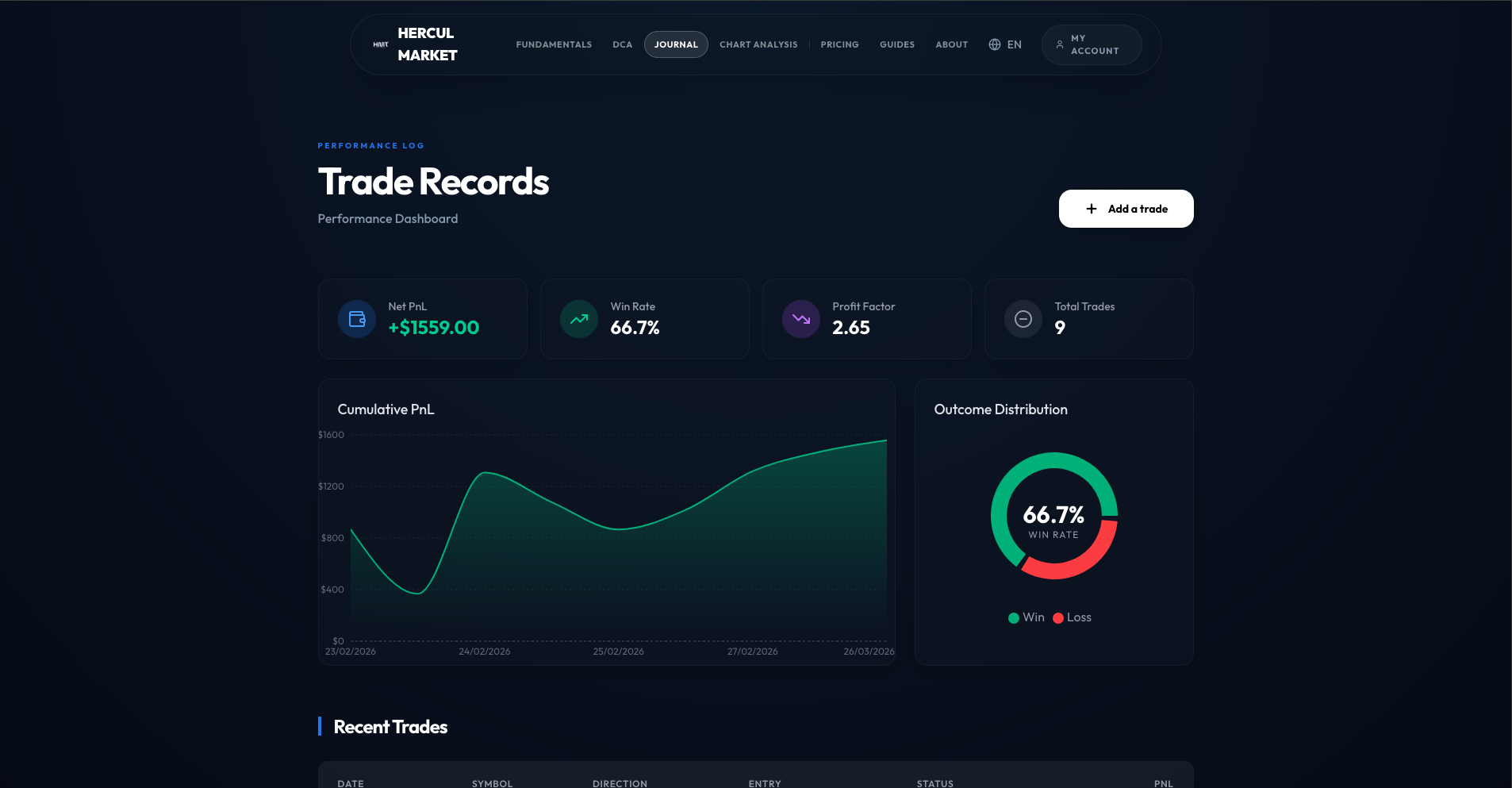This screenshot has height=788, width=1512.
Task: Click the ENTRY column header
Action: pos(765,783)
